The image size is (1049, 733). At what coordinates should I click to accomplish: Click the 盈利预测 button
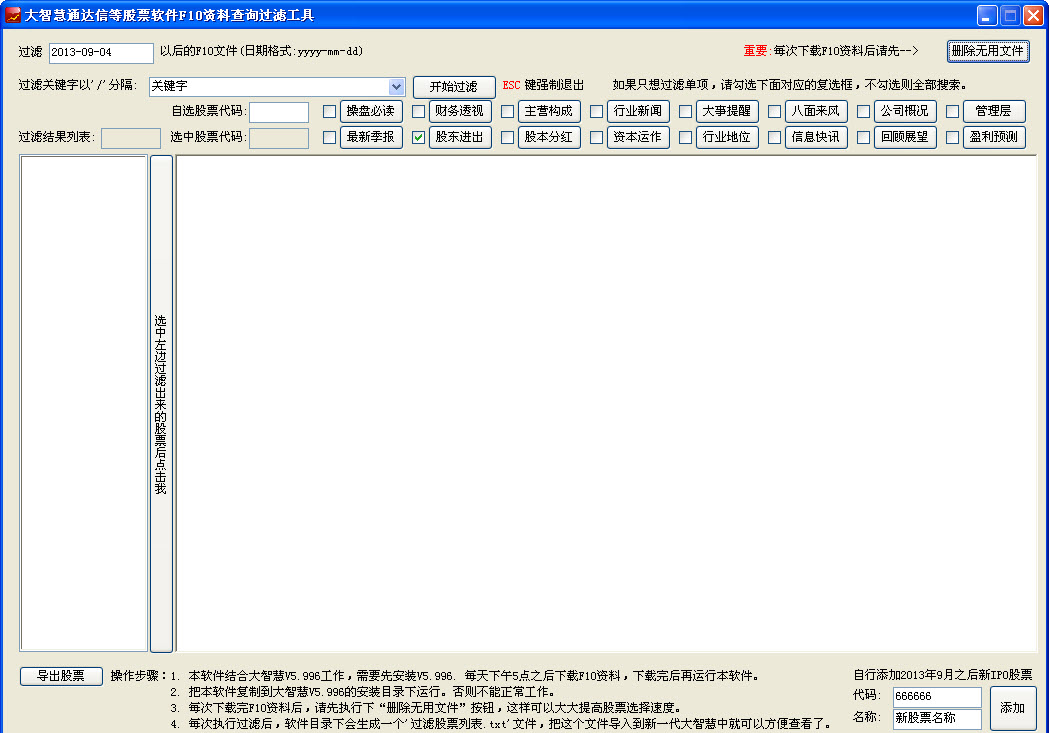pos(993,137)
